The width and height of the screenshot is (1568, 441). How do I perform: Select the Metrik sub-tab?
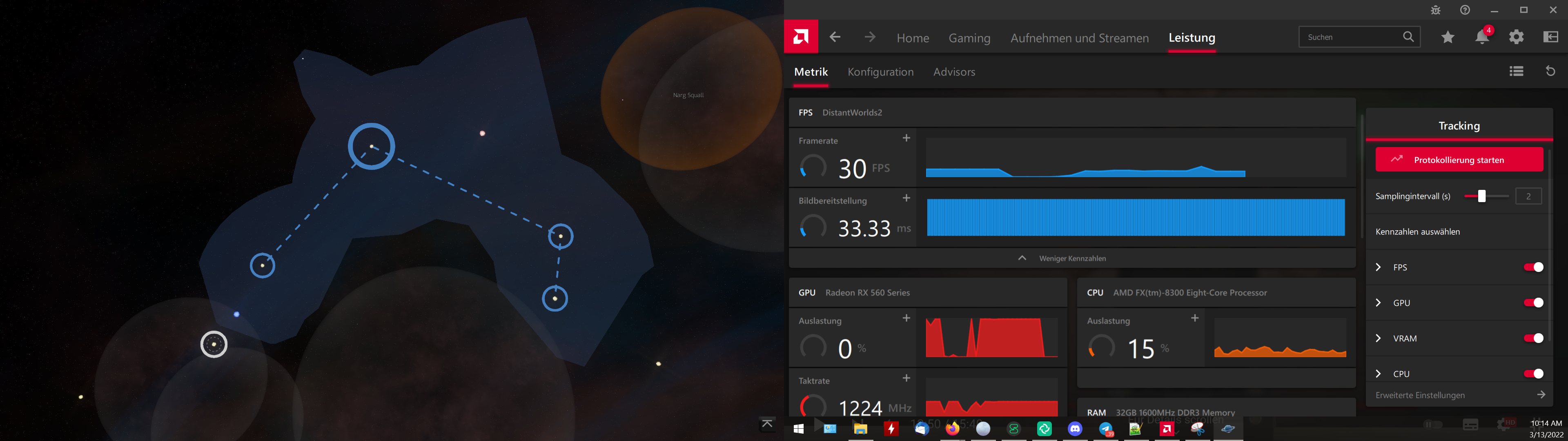tap(811, 72)
